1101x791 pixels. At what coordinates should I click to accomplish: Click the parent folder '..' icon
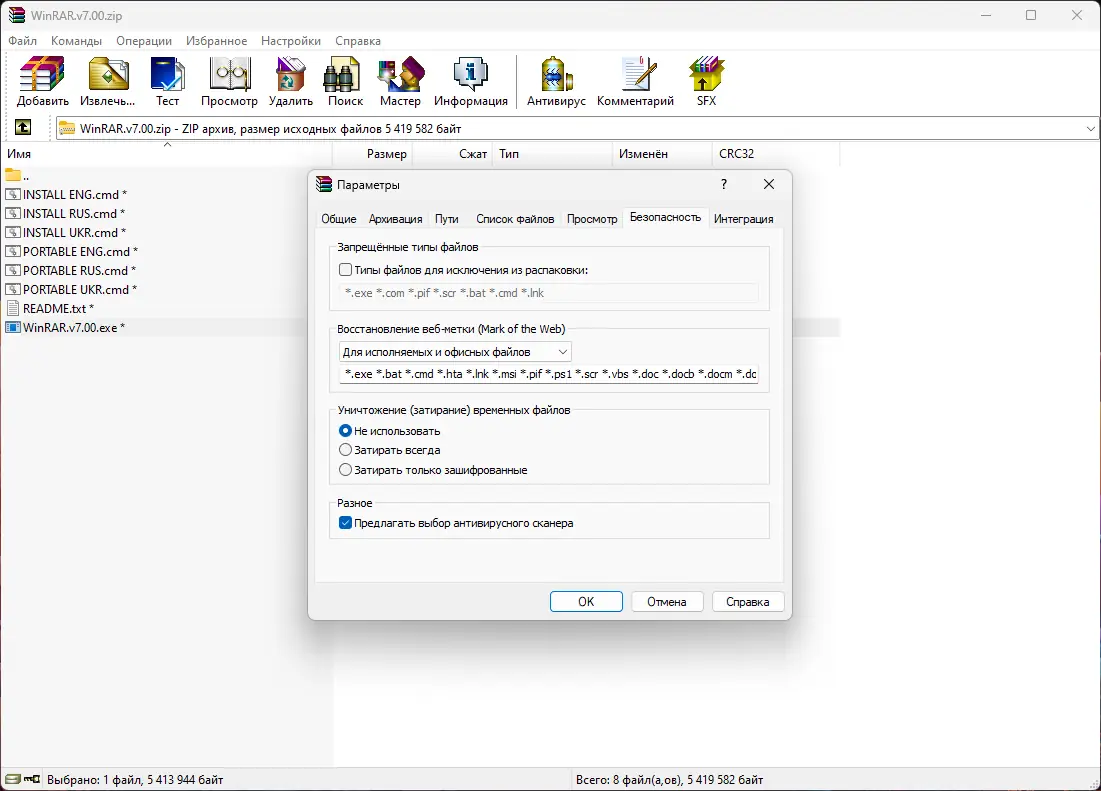[13, 175]
